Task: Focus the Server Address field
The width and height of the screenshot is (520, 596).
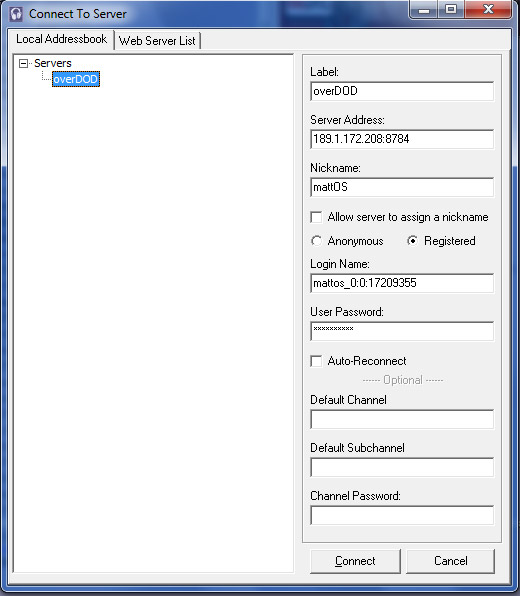Action: [402, 139]
